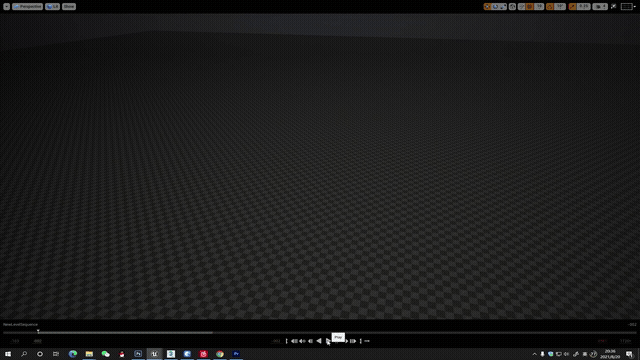Open the Lit view mode menu
The width and height of the screenshot is (640, 360).
[53, 7]
